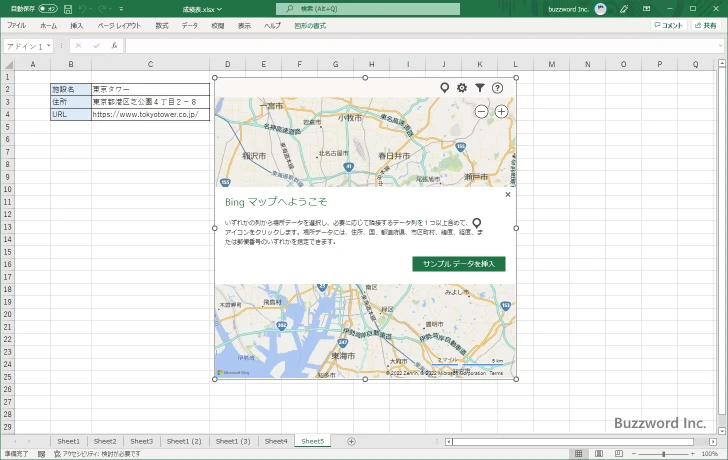Image resolution: width=728 pixels, height=460 pixels.
Task: Switch to Sheet1 tab
Action: point(69,441)
